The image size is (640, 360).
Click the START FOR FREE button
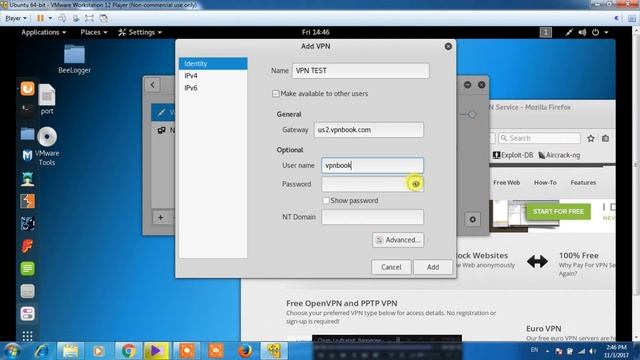(x=558, y=211)
